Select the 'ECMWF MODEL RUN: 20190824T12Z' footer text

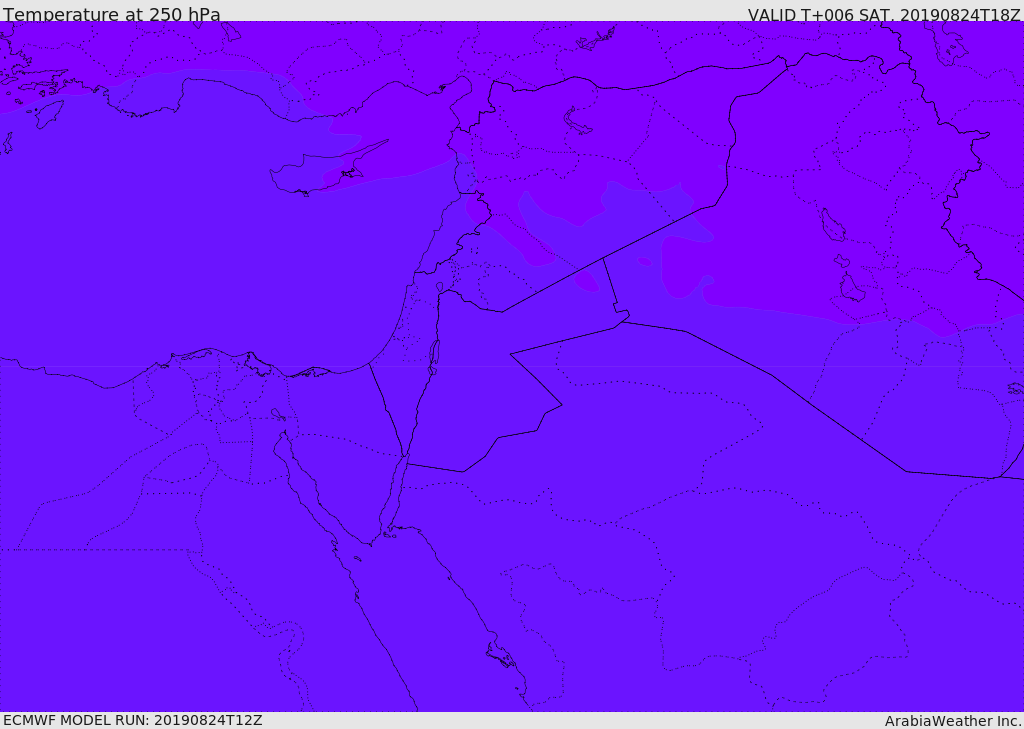pyautogui.click(x=133, y=721)
